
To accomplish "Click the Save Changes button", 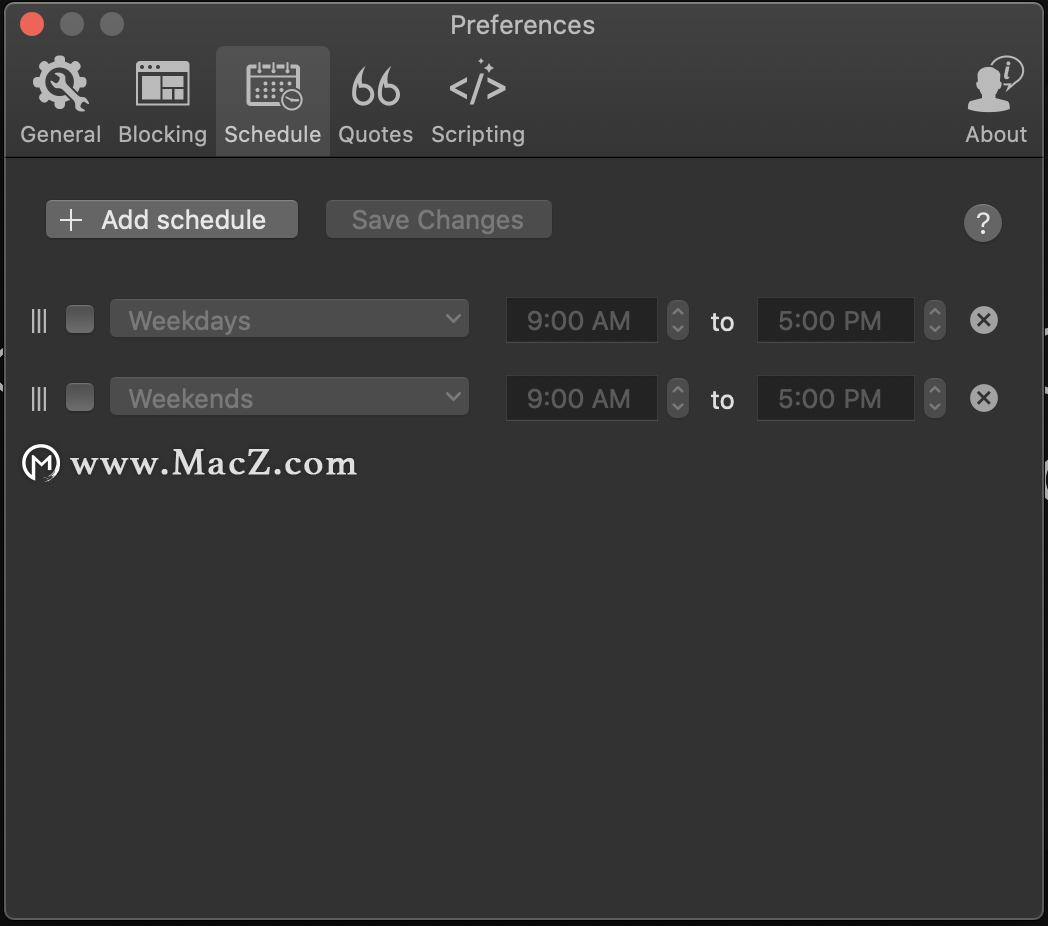I will click(438, 219).
